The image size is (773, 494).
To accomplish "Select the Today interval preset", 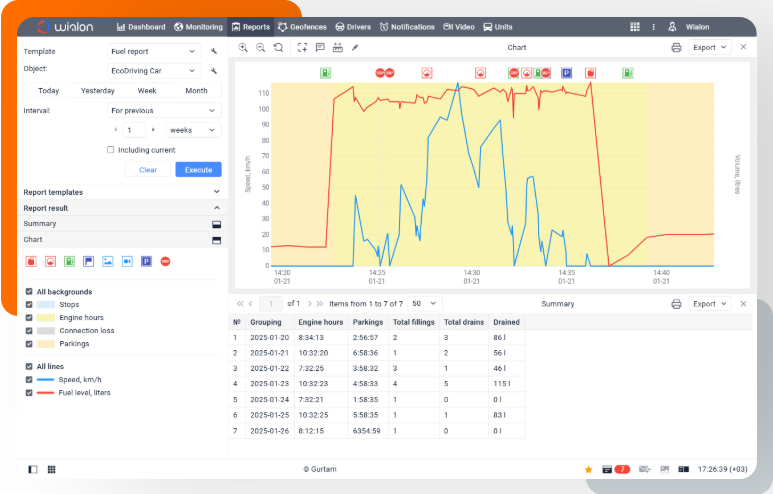I will point(48,91).
